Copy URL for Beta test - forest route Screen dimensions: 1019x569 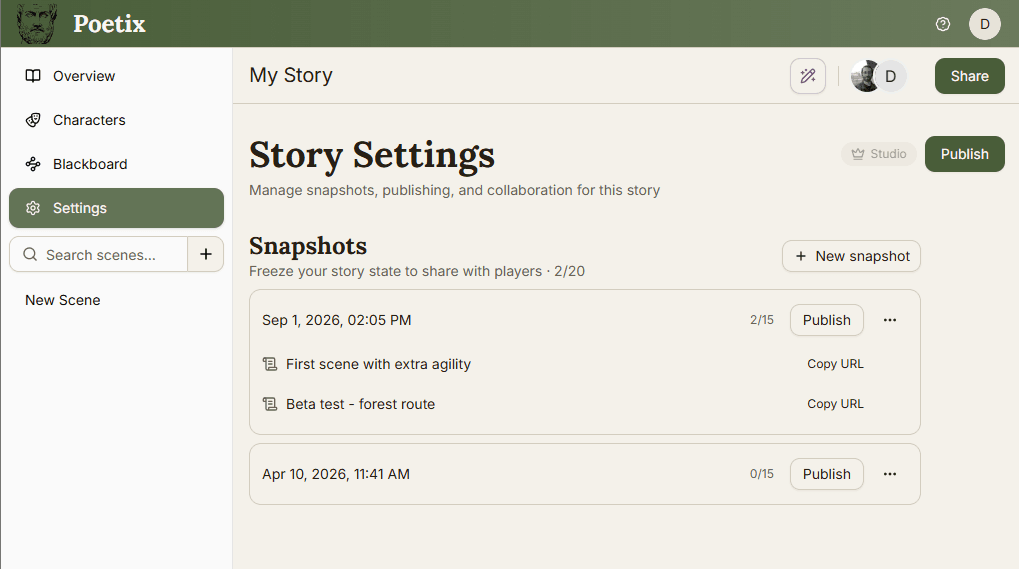click(835, 404)
